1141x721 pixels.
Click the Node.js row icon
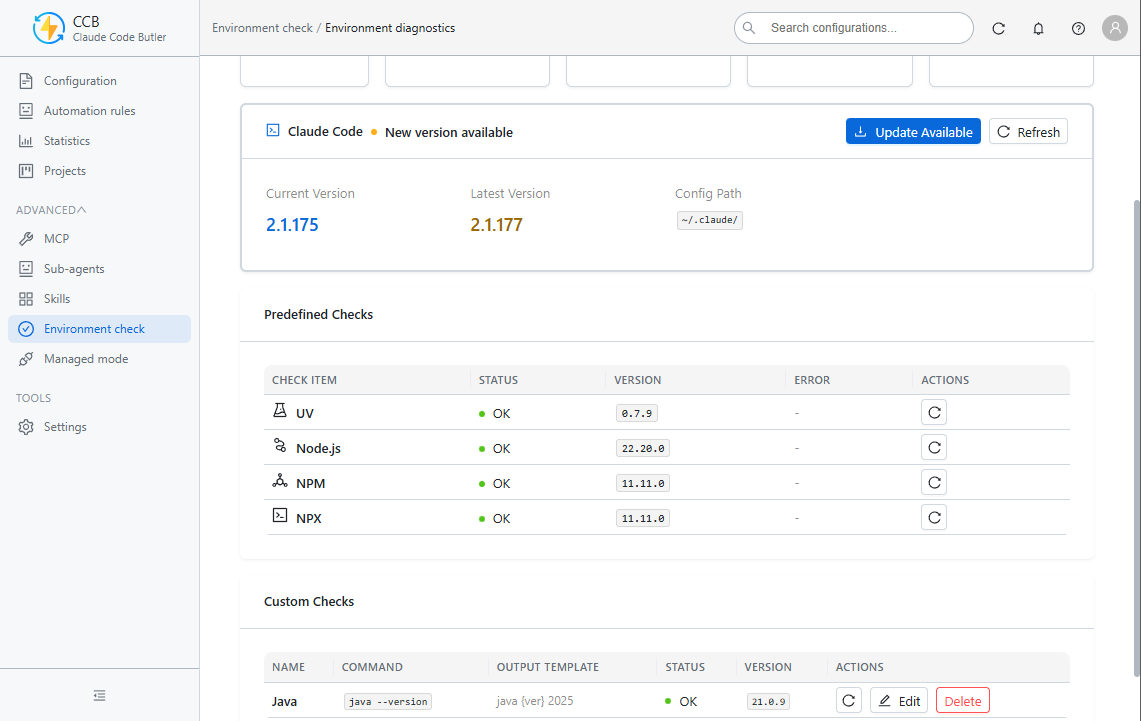pyautogui.click(x=279, y=445)
